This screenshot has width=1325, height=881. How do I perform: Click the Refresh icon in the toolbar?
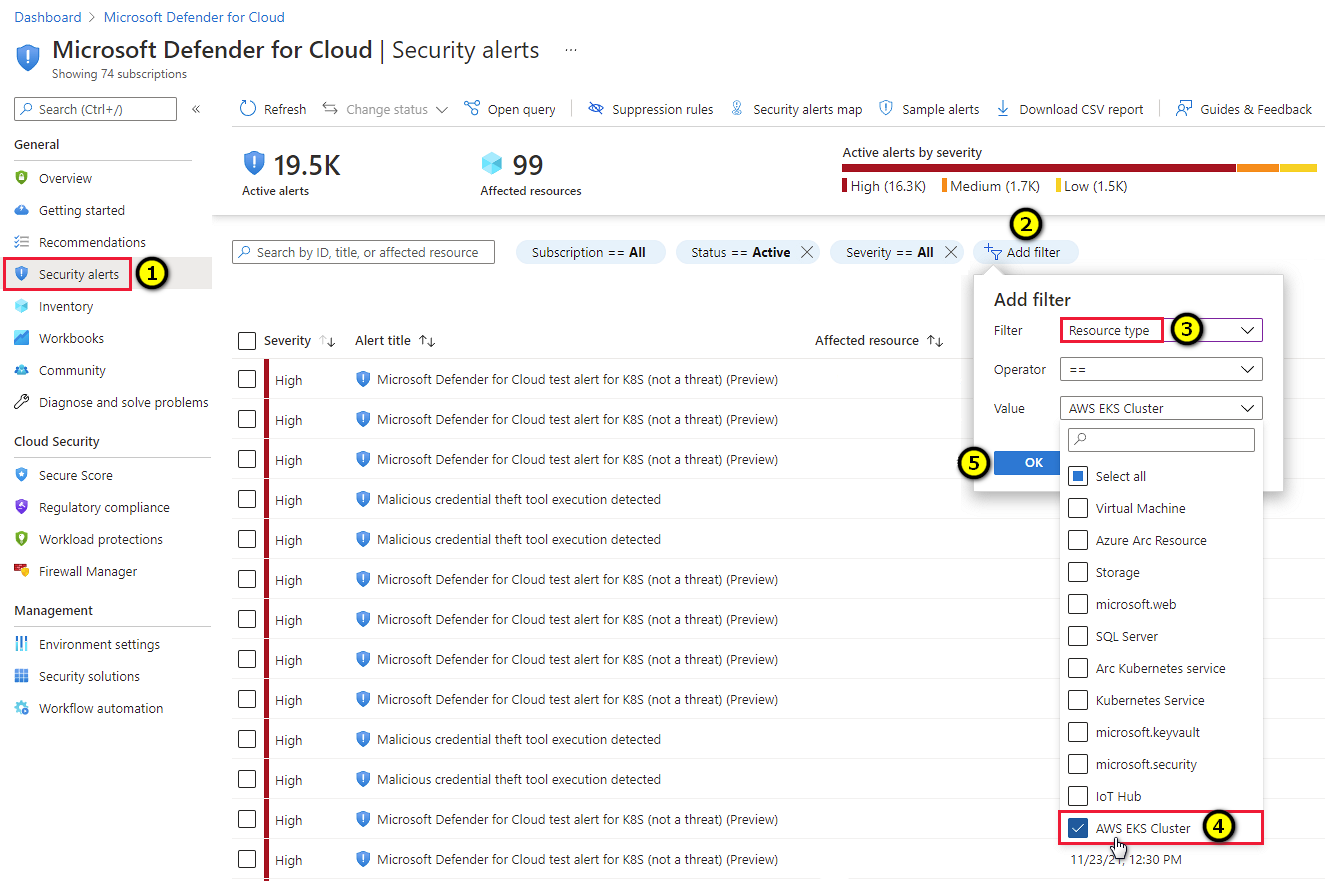248,109
